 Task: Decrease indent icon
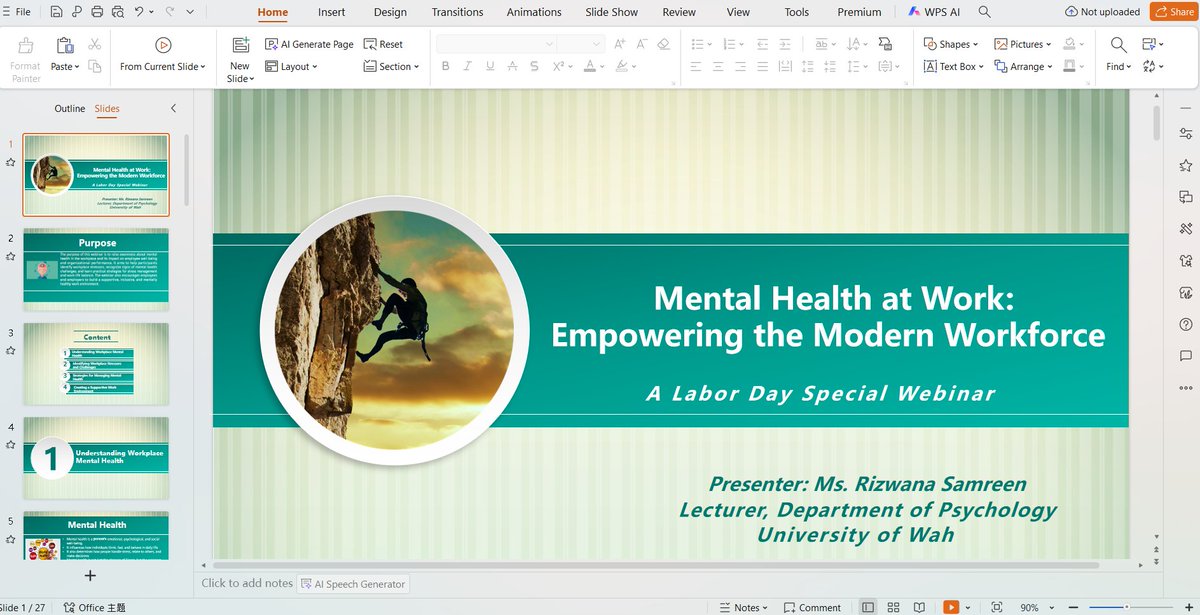[762, 44]
